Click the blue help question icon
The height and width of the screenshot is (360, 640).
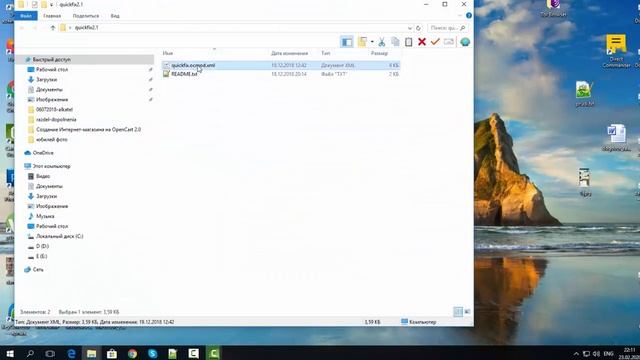pyautogui.click(x=469, y=16)
